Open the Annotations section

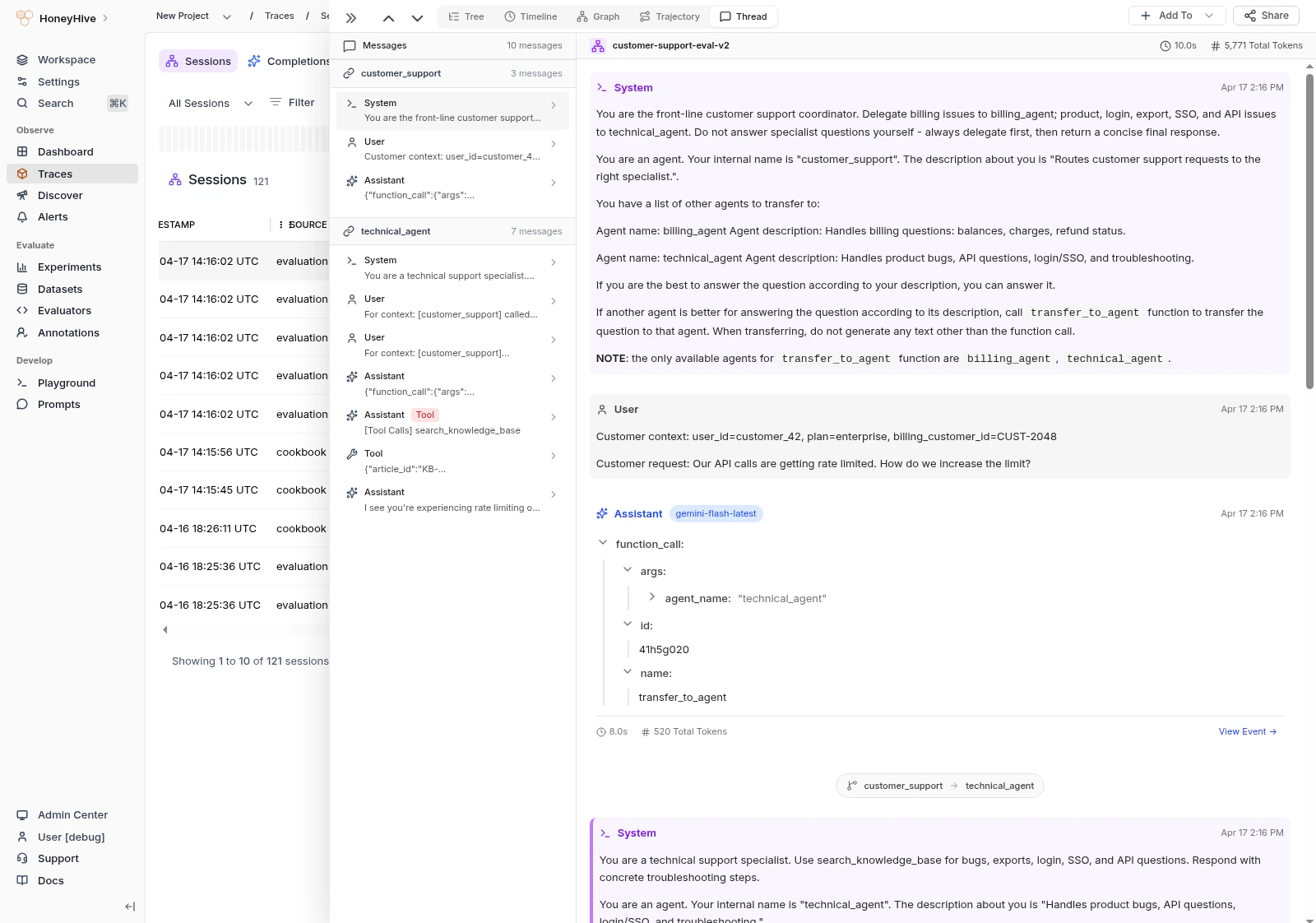[68, 332]
